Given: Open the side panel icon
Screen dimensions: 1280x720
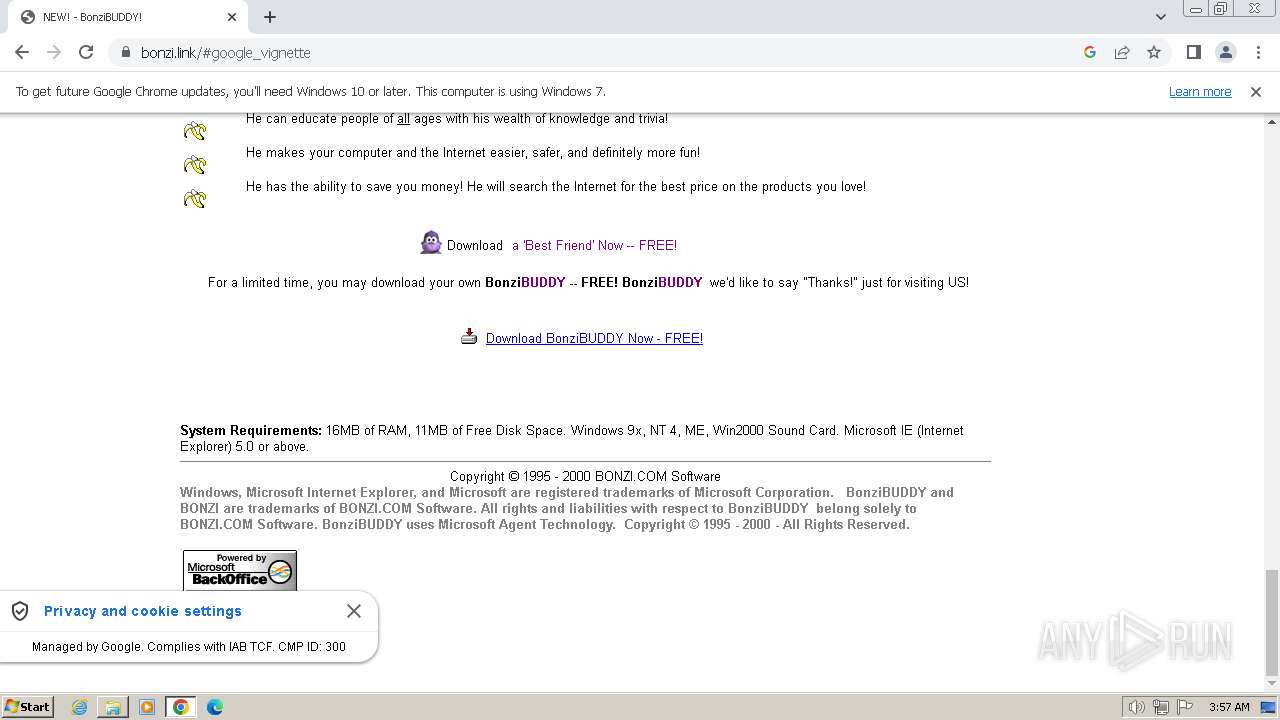Looking at the screenshot, I should 1193,52.
